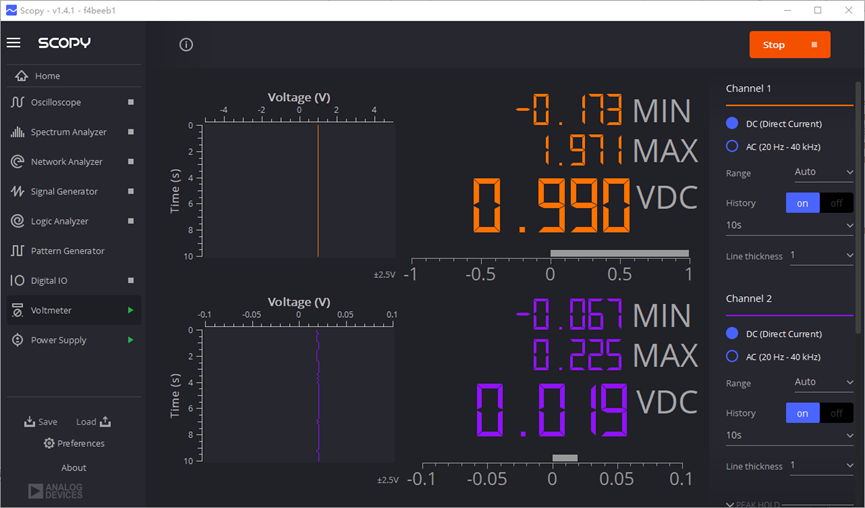Screen dimensions: 865x508
Task: Toggle Digital IO run square button
Action: click(131, 281)
